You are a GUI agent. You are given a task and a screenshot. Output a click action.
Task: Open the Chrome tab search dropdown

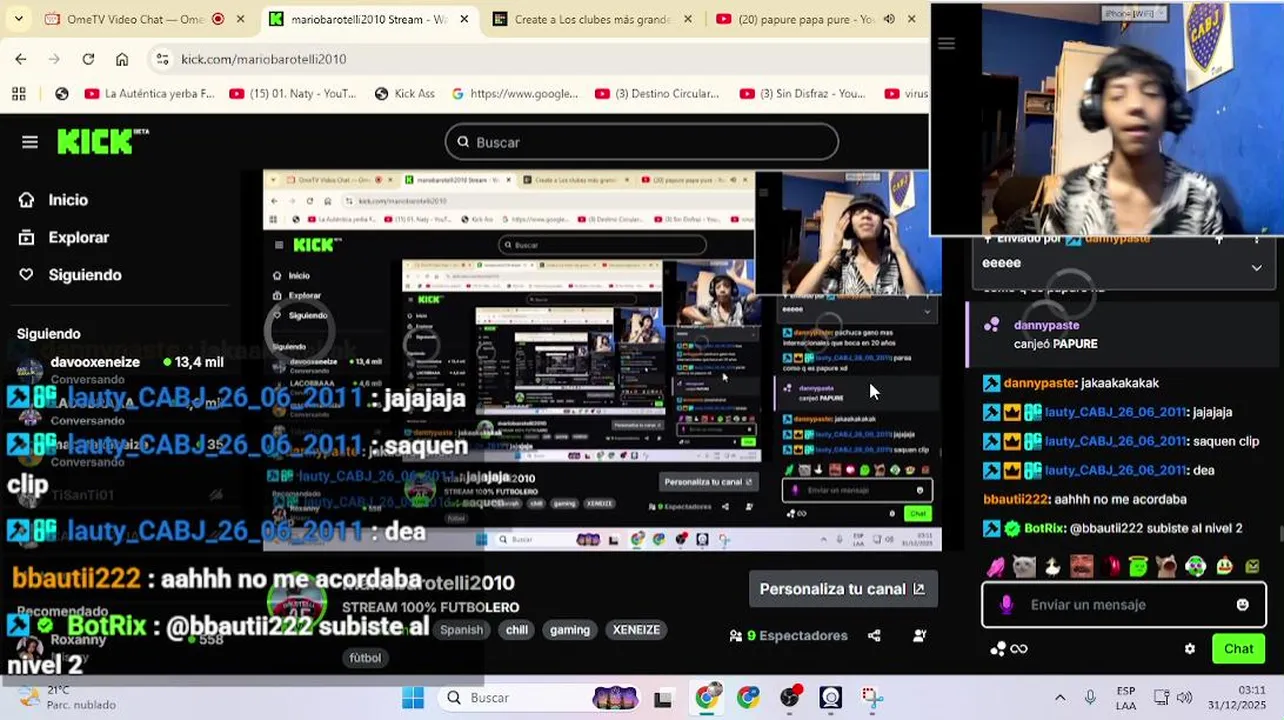tap(18, 19)
